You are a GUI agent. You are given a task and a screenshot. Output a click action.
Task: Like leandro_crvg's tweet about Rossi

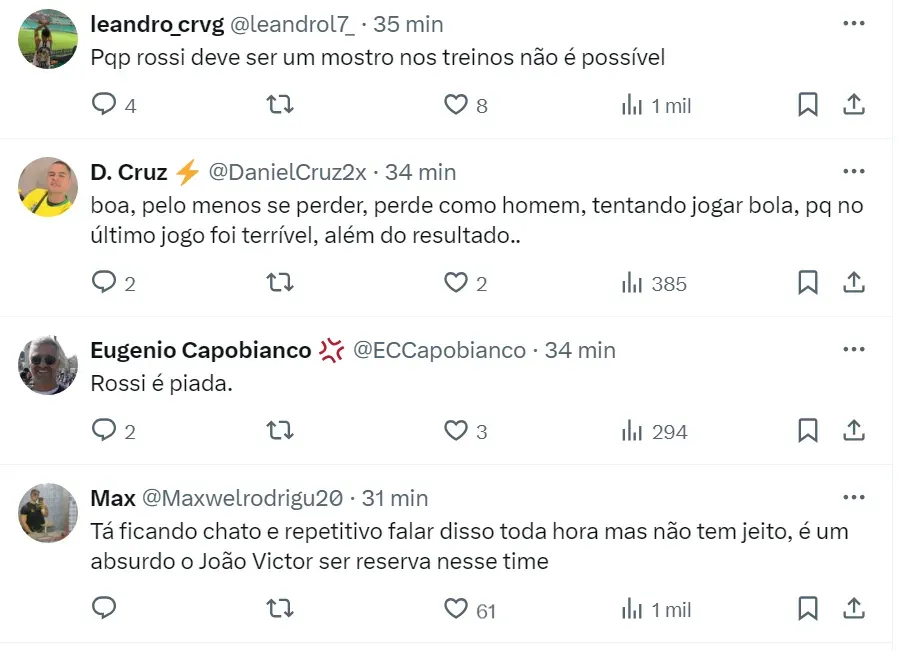[456, 105]
